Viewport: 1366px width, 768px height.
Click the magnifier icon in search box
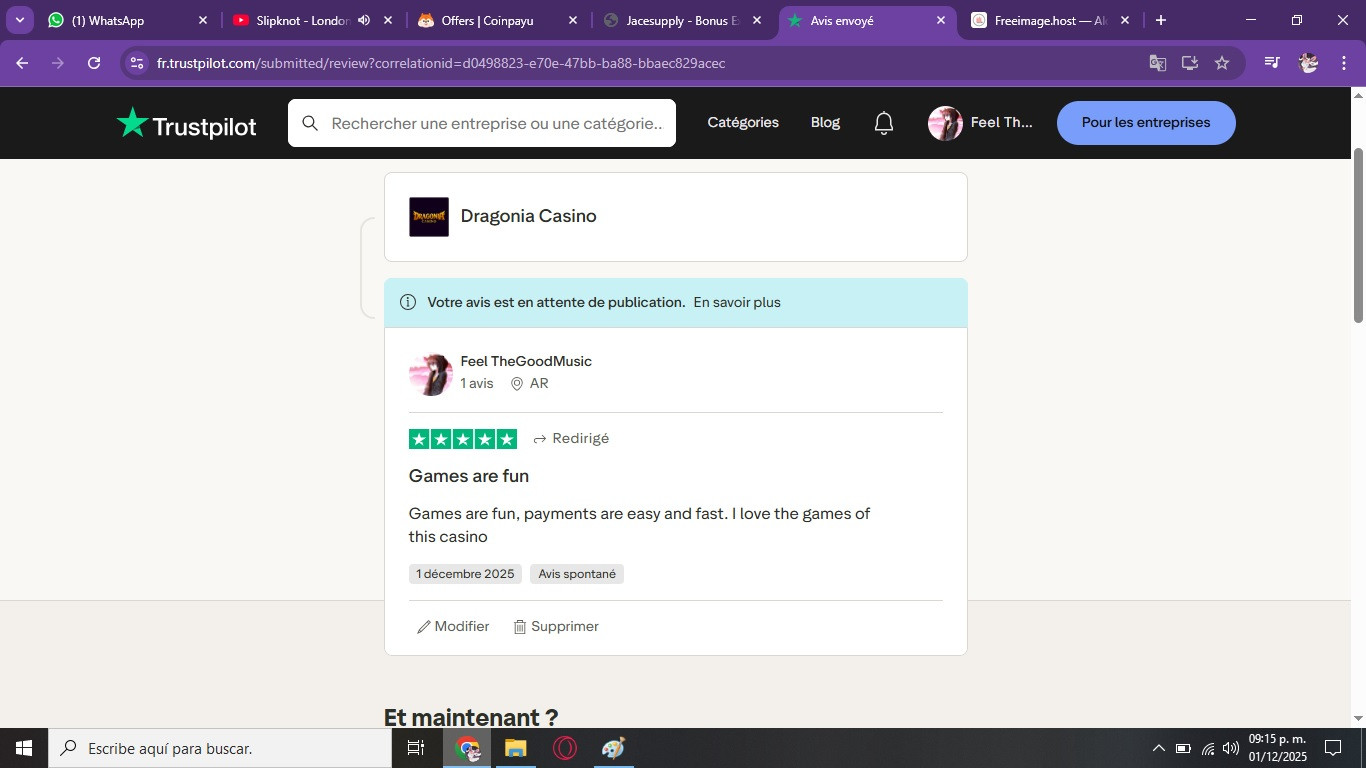click(310, 123)
